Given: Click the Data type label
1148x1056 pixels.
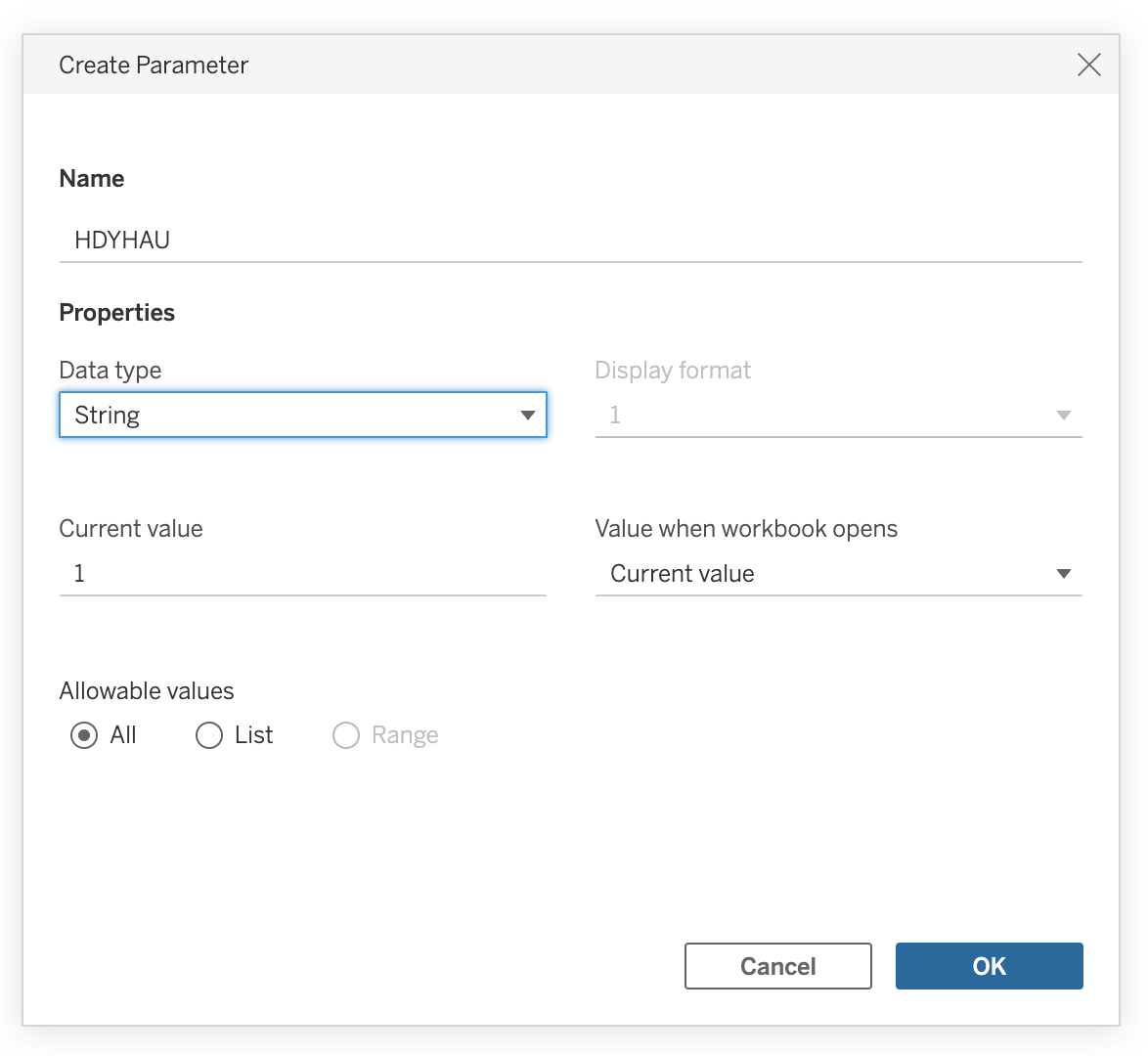Looking at the screenshot, I should pos(110,371).
